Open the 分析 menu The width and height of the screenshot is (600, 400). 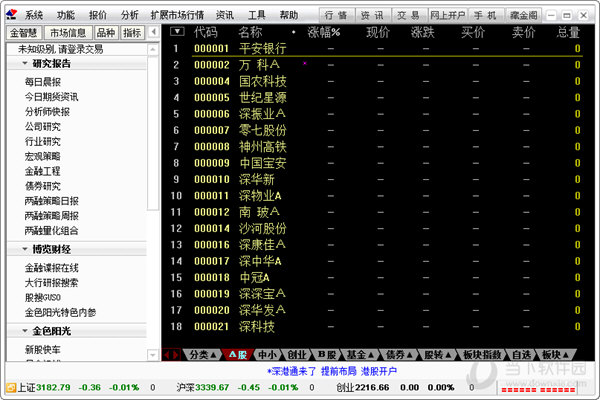tap(129, 15)
